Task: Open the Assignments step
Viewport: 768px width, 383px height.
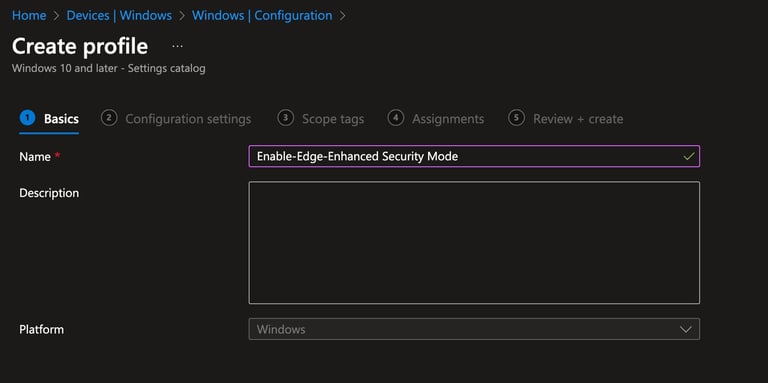Action: (x=436, y=119)
